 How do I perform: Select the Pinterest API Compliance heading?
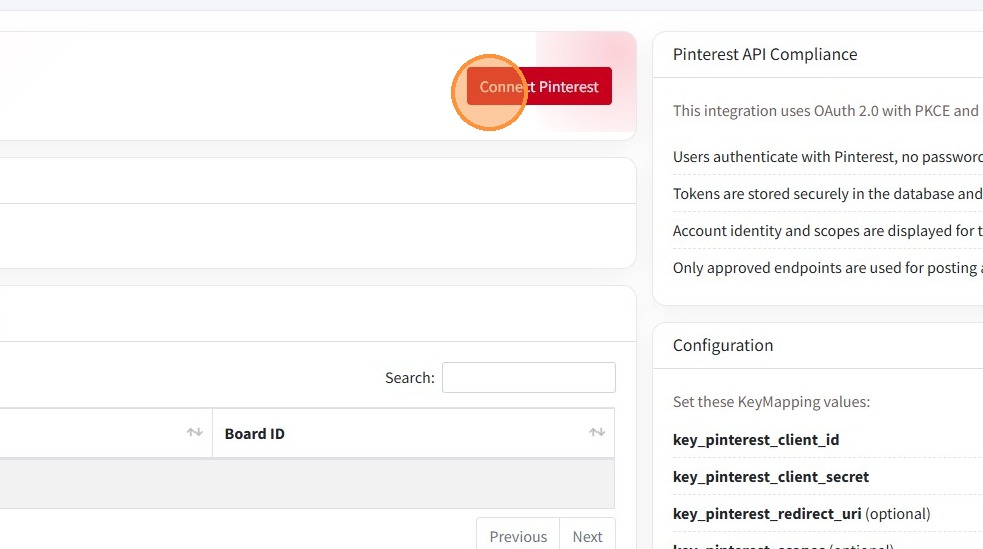[765, 54]
